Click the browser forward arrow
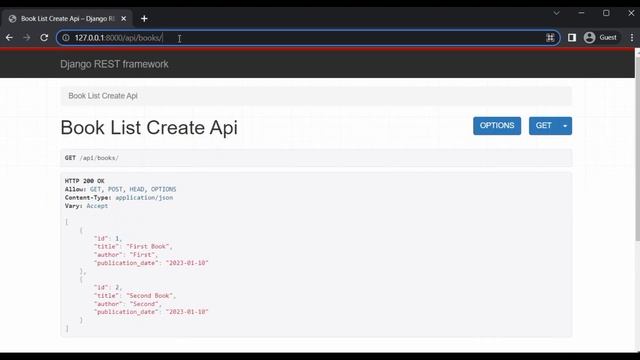 click(x=27, y=38)
